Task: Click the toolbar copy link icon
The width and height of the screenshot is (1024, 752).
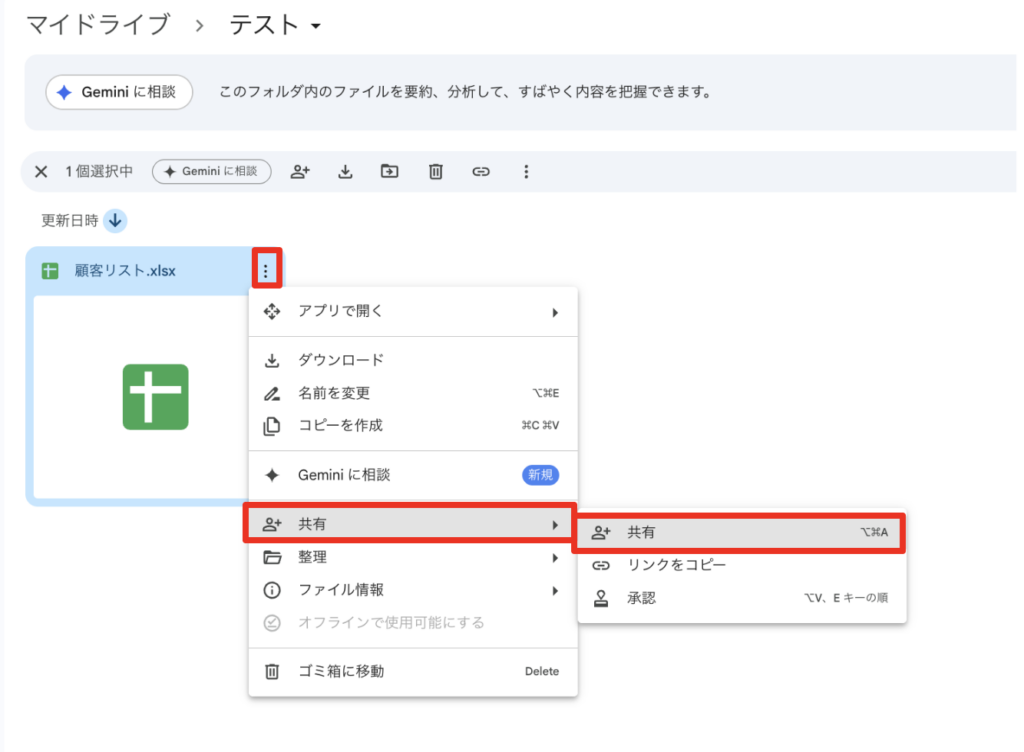Action: click(x=481, y=172)
